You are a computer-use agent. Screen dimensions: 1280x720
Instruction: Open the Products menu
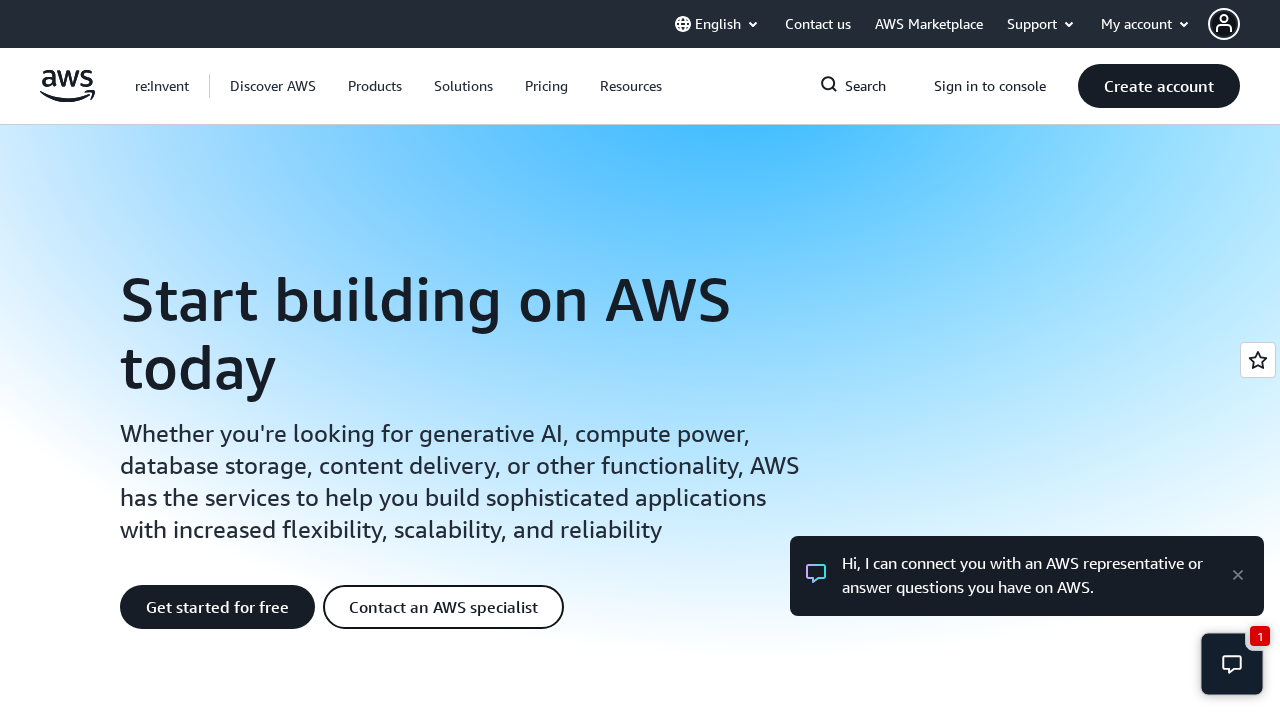pyautogui.click(x=374, y=86)
